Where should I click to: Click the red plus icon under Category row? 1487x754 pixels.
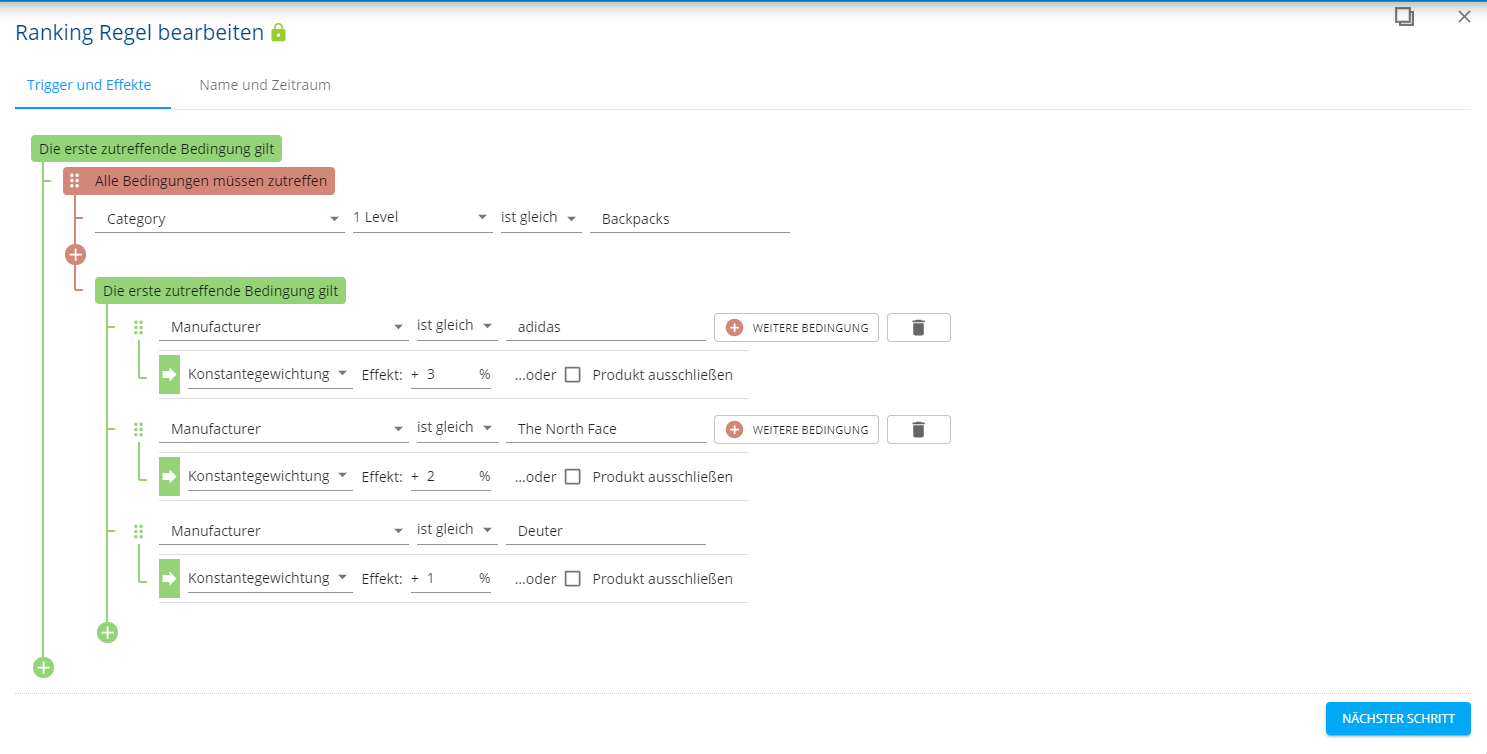point(75,254)
